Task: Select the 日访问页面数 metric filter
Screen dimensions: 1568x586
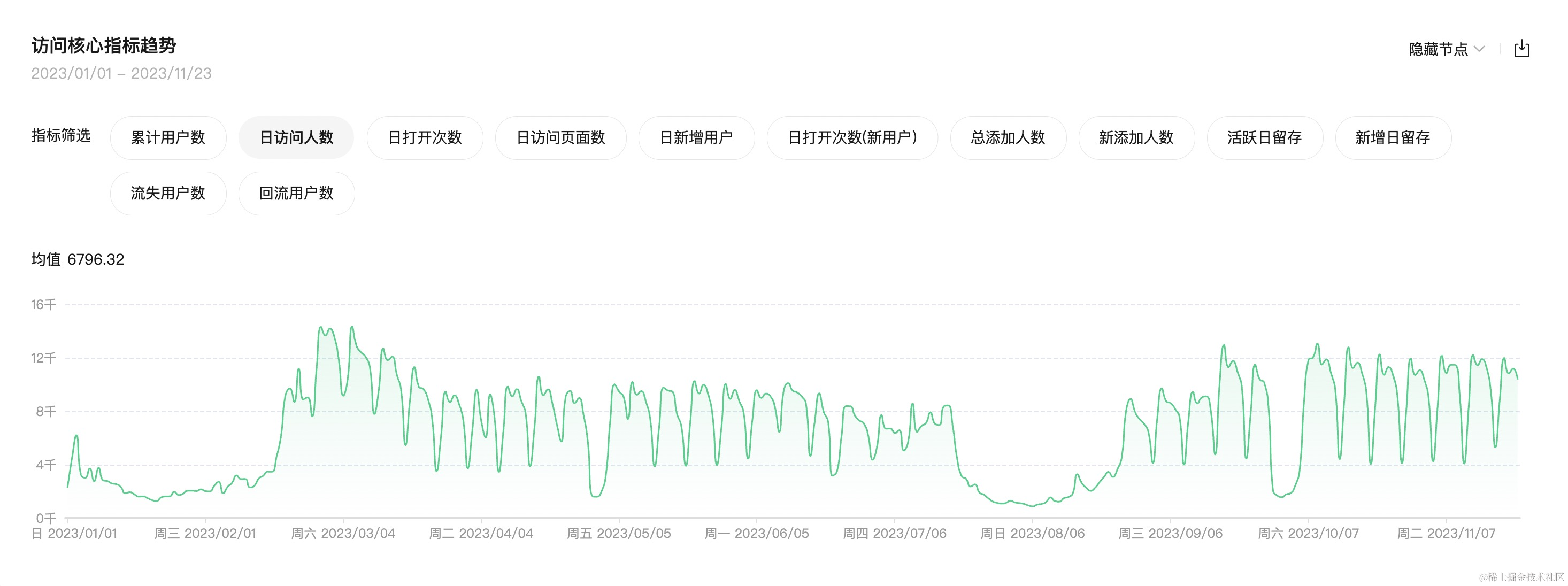Action: click(560, 137)
